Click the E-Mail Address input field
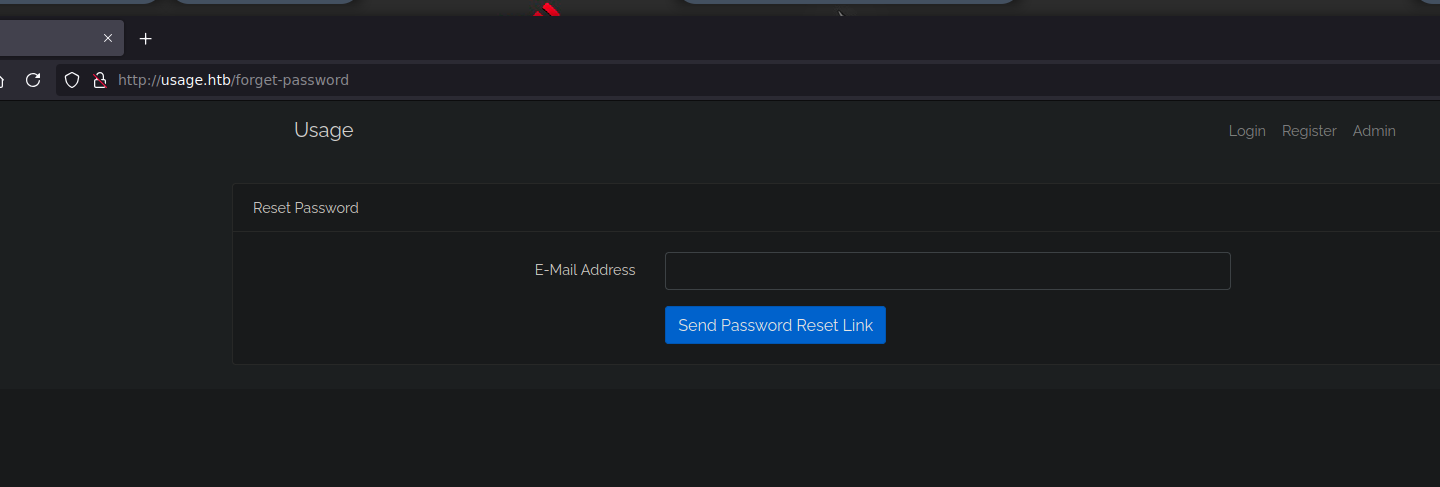The image size is (1440, 487). tap(947, 271)
